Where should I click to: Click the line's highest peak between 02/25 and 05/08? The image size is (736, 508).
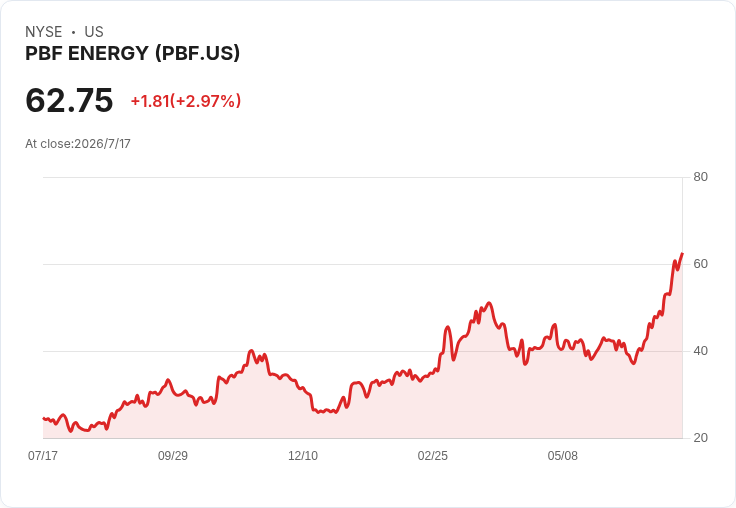pyautogui.click(x=489, y=303)
